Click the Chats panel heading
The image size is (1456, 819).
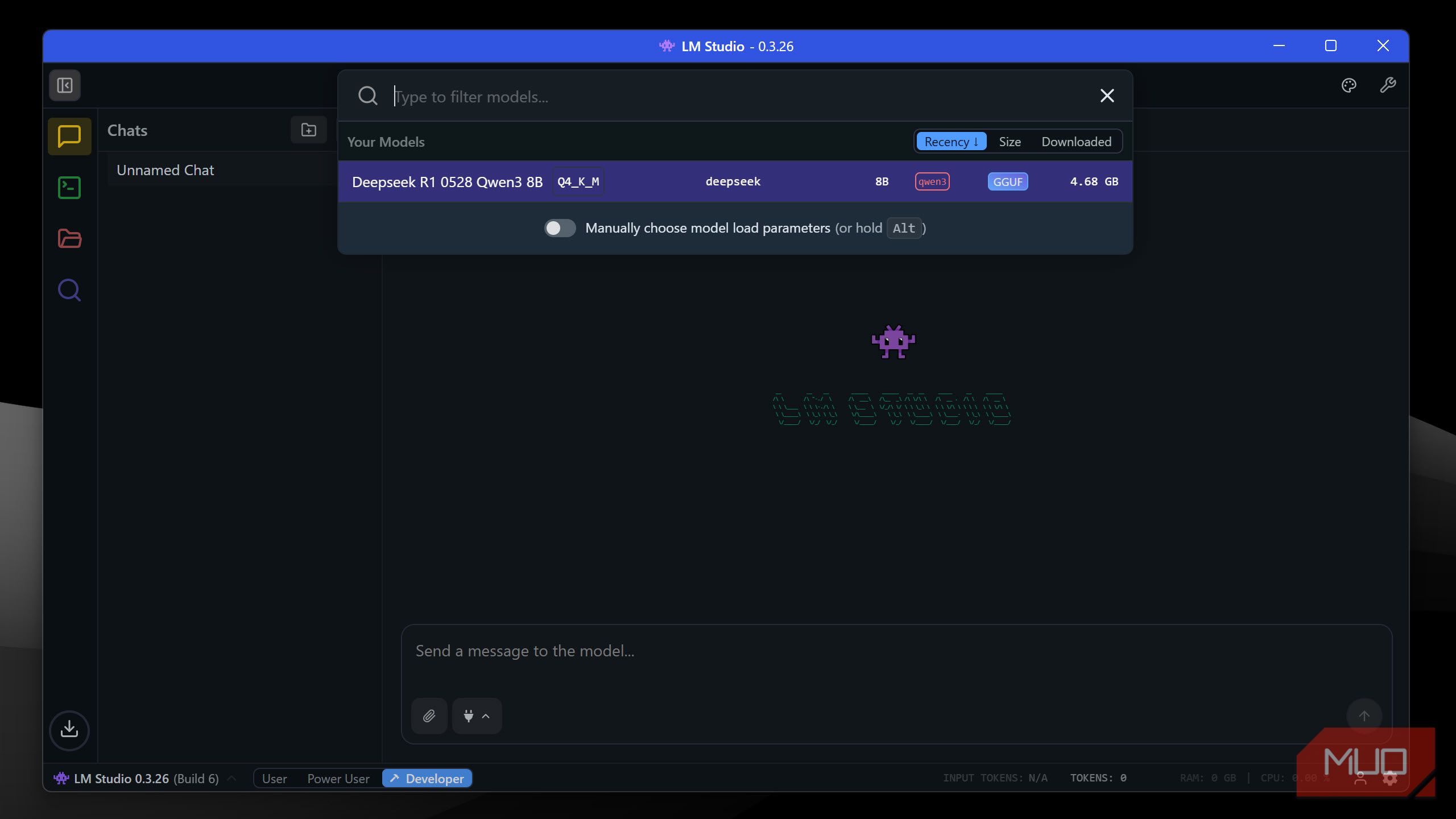[x=127, y=130]
